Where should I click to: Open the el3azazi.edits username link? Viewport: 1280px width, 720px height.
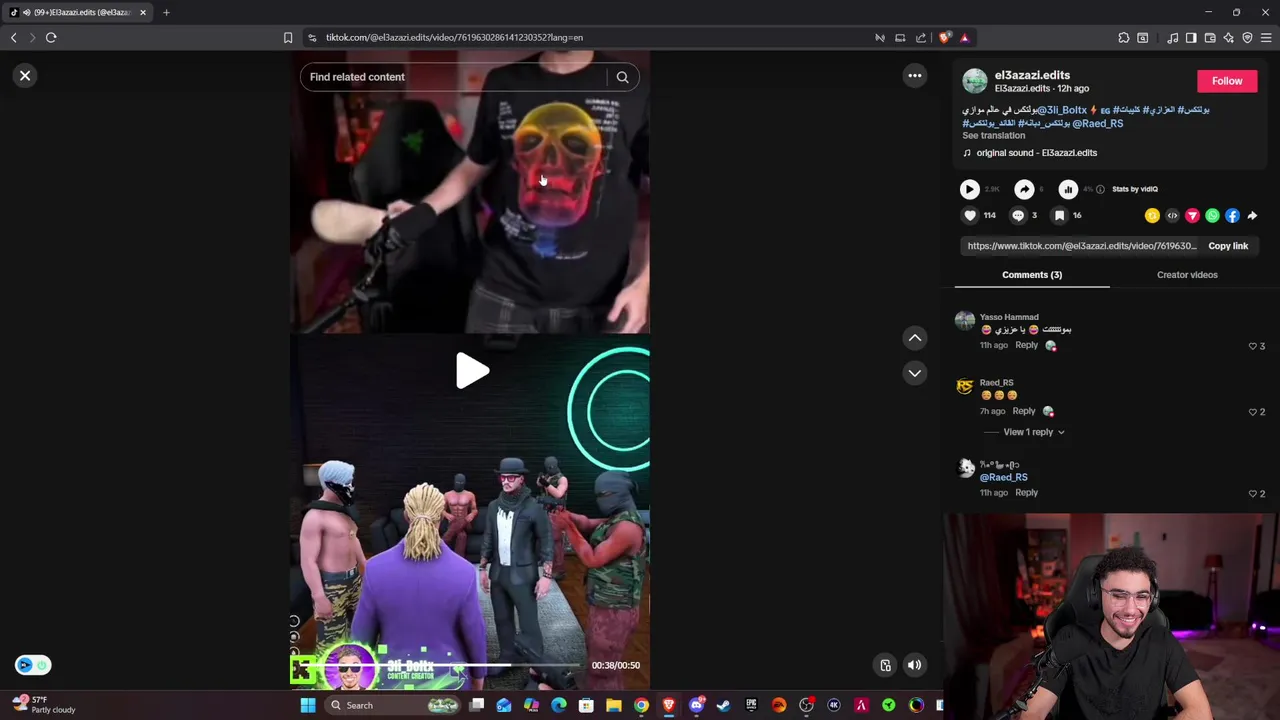click(x=1032, y=75)
